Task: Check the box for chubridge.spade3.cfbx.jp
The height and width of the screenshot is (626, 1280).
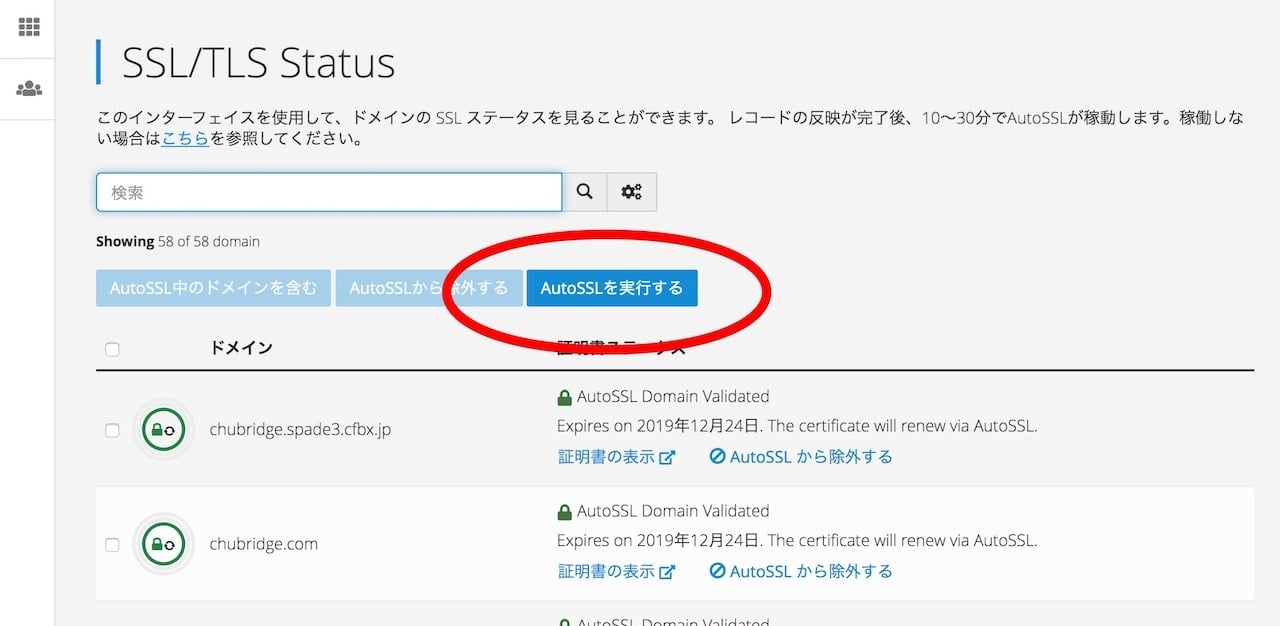Action: [x=112, y=430]
